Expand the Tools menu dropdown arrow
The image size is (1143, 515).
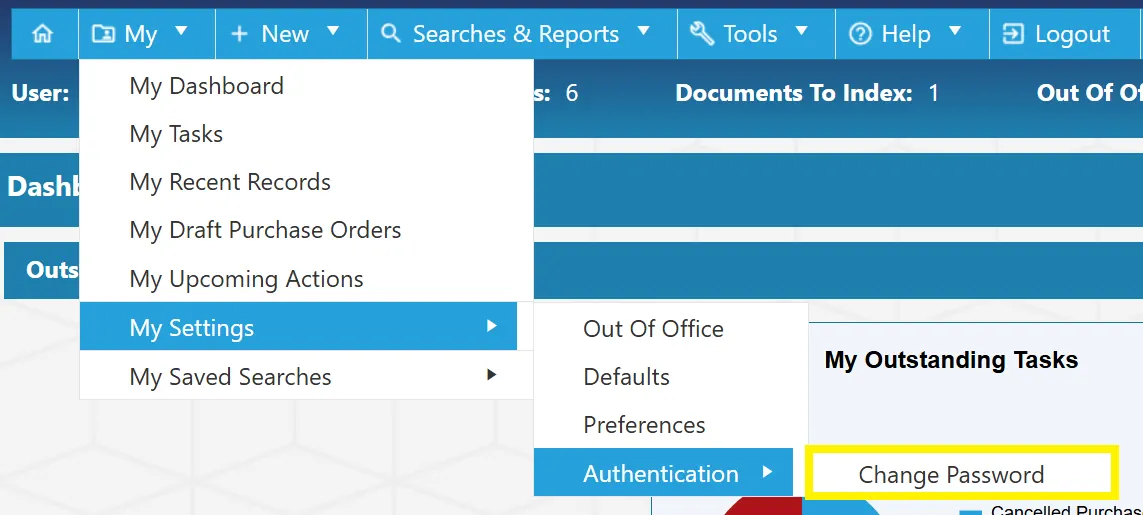(x=802, y=31)
